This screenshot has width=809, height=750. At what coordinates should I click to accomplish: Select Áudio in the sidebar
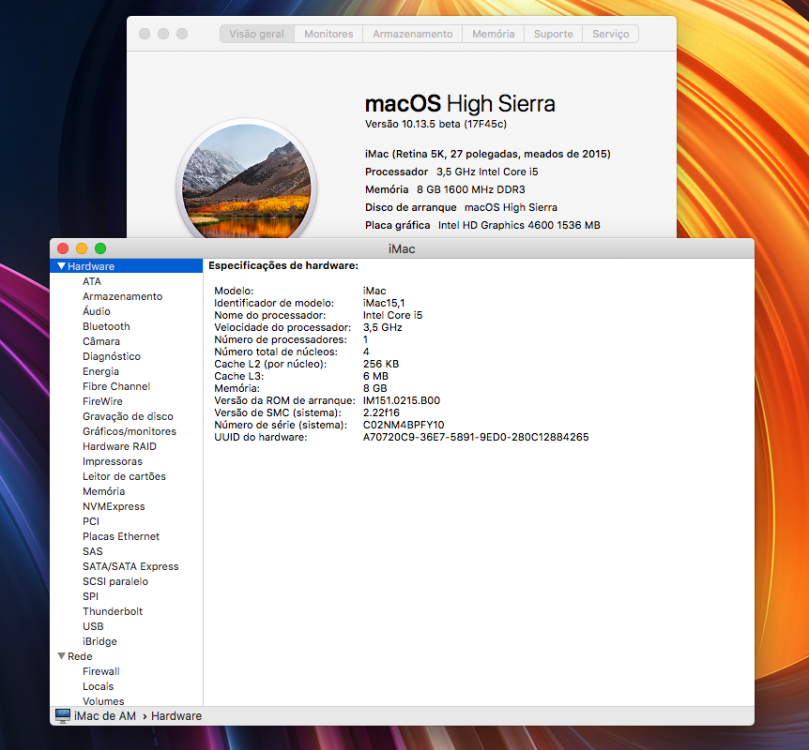click(96, 311)
